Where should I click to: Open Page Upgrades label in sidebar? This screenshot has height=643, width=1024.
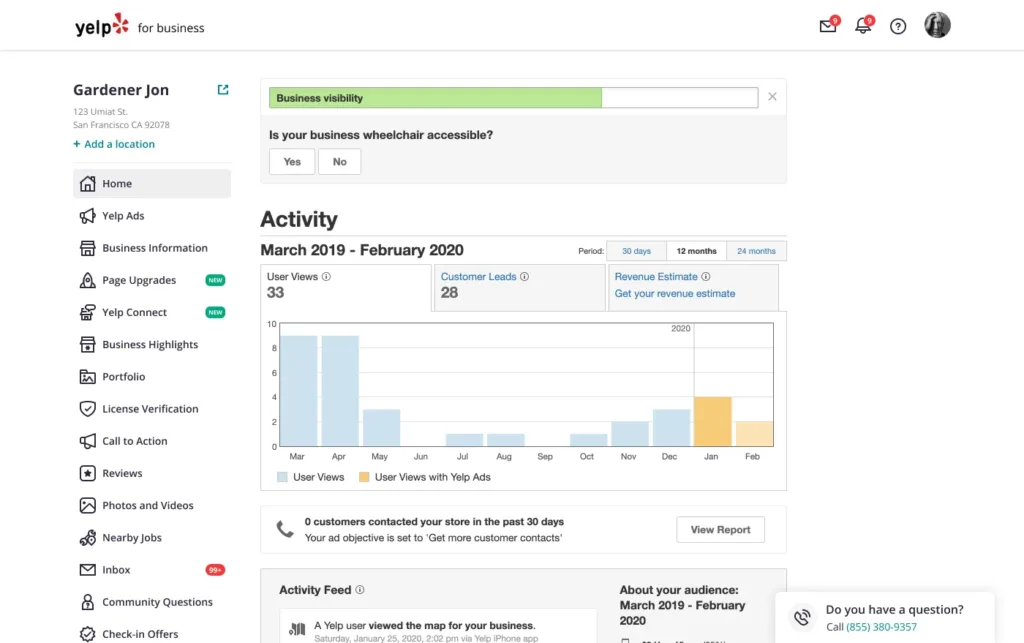coord(139,280)
